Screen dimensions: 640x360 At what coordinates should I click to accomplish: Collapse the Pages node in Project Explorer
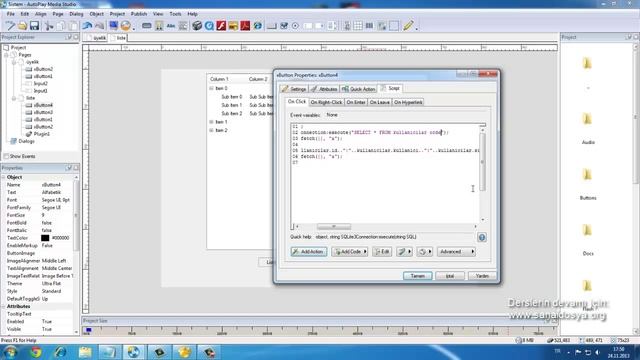tap(6, 55)
